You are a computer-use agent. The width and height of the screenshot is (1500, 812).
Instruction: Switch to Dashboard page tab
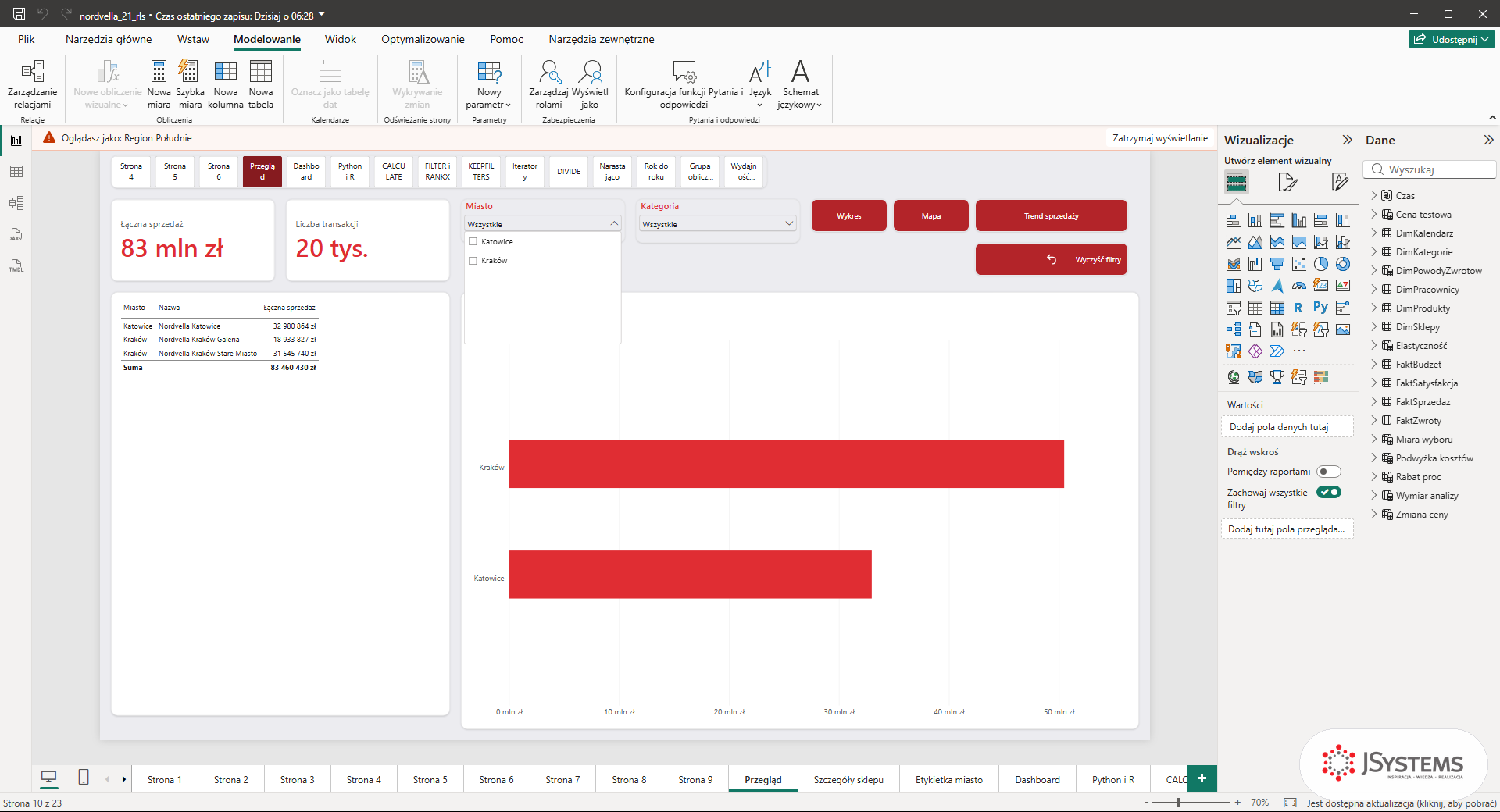click(x=1037, y=780)
